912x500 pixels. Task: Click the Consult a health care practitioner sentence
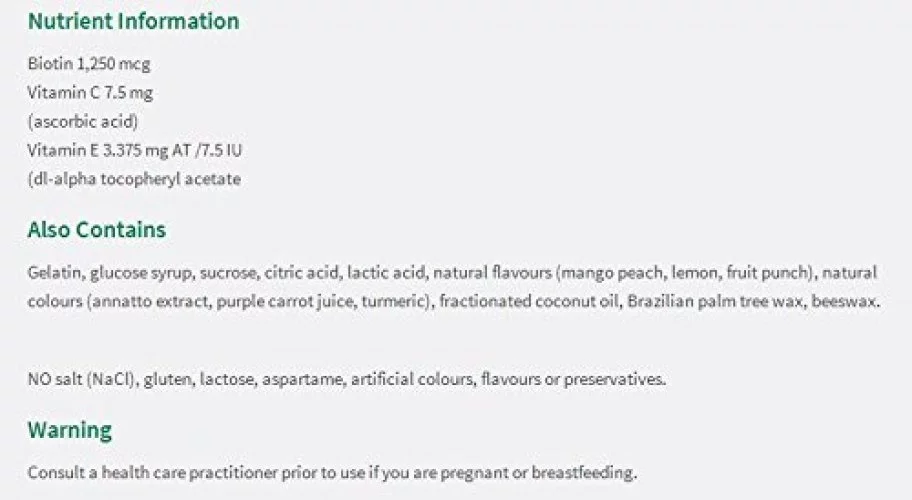coord(332,472)
